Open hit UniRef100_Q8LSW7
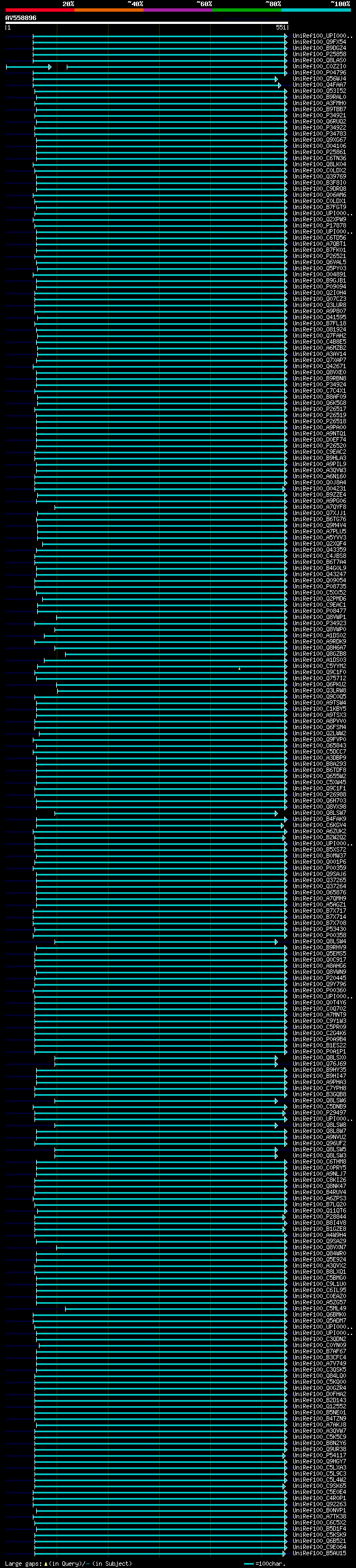356x1568 pixels. coord(319,813)
